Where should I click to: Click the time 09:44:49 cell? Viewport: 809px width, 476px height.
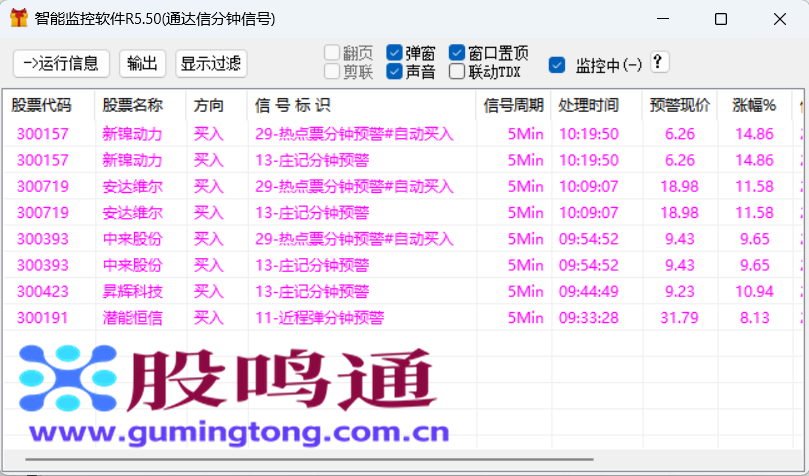(x=589, y=291)
